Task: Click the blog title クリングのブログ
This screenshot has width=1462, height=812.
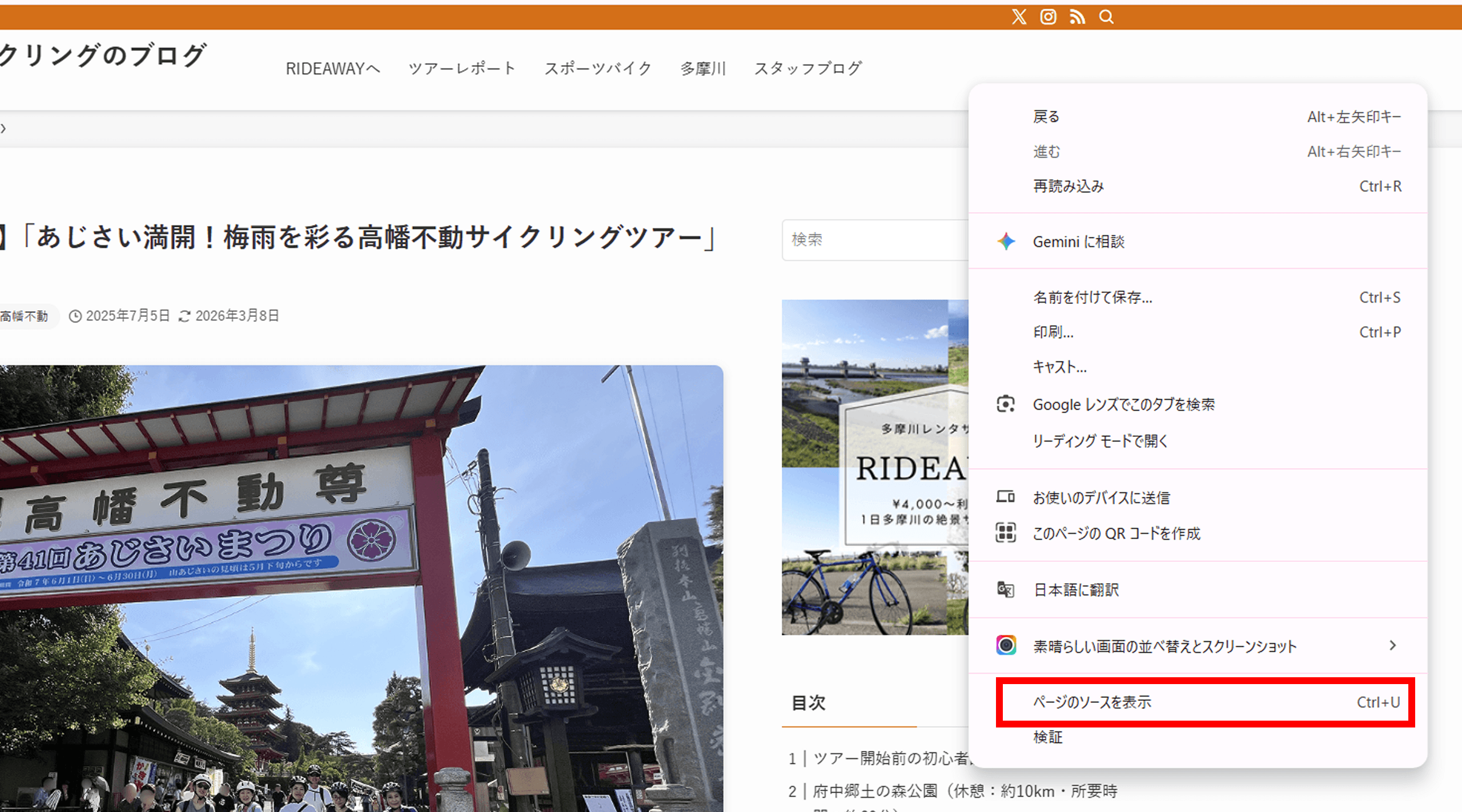Action: 103,55
